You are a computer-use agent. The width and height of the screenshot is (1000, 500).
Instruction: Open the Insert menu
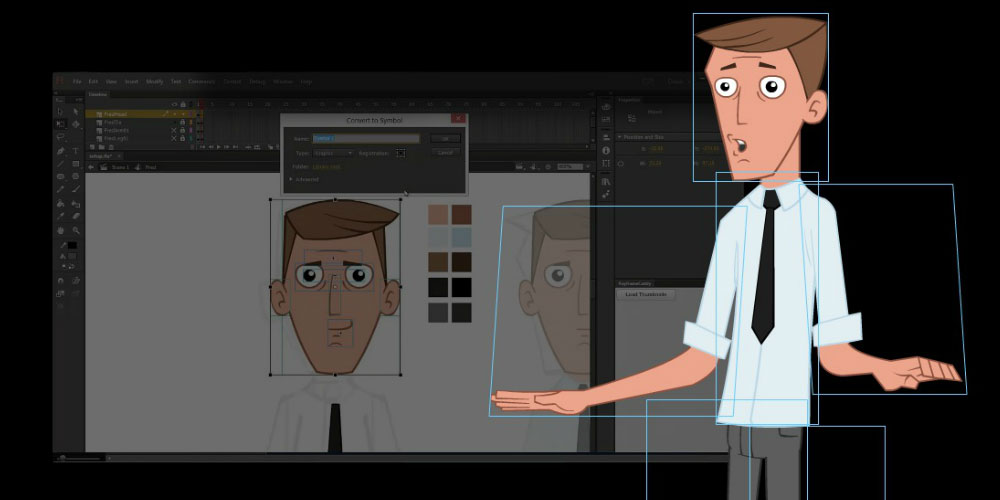click(132, 82)
